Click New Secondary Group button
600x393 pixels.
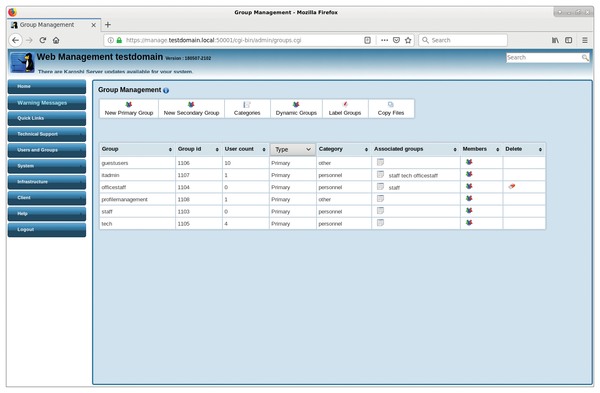pyautogui.click(x=191, y=109)
